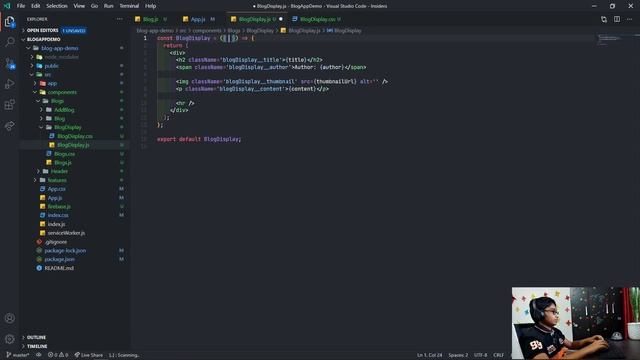Switch to the App.js editor tab
Screen dimensions: 640x360
pos(198,19)
